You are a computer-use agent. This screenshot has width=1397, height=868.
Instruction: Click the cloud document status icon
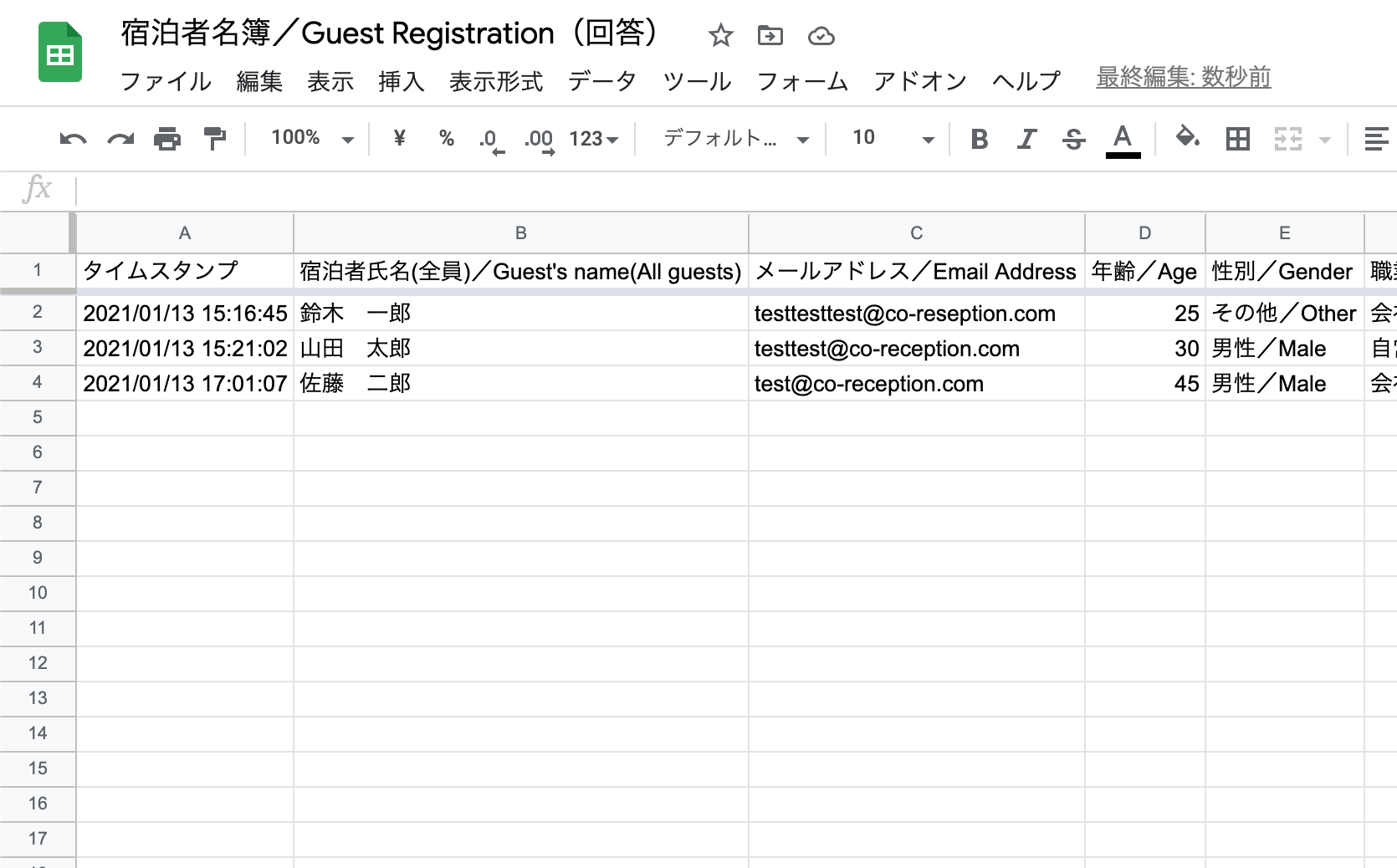click(x=821, y=36)
